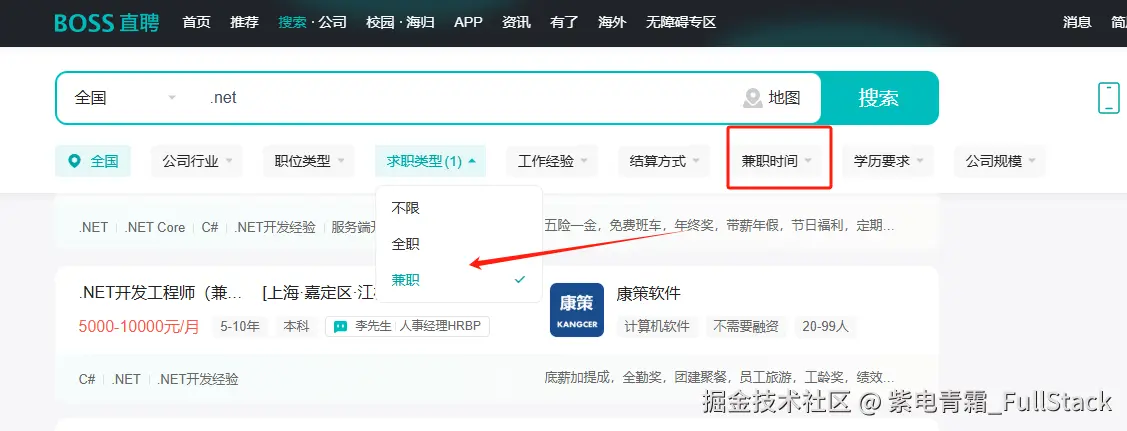Click the 康策 KANGCER company logo
The height and width of the screenshot is (431, 1127).
(x=576, y=310)
